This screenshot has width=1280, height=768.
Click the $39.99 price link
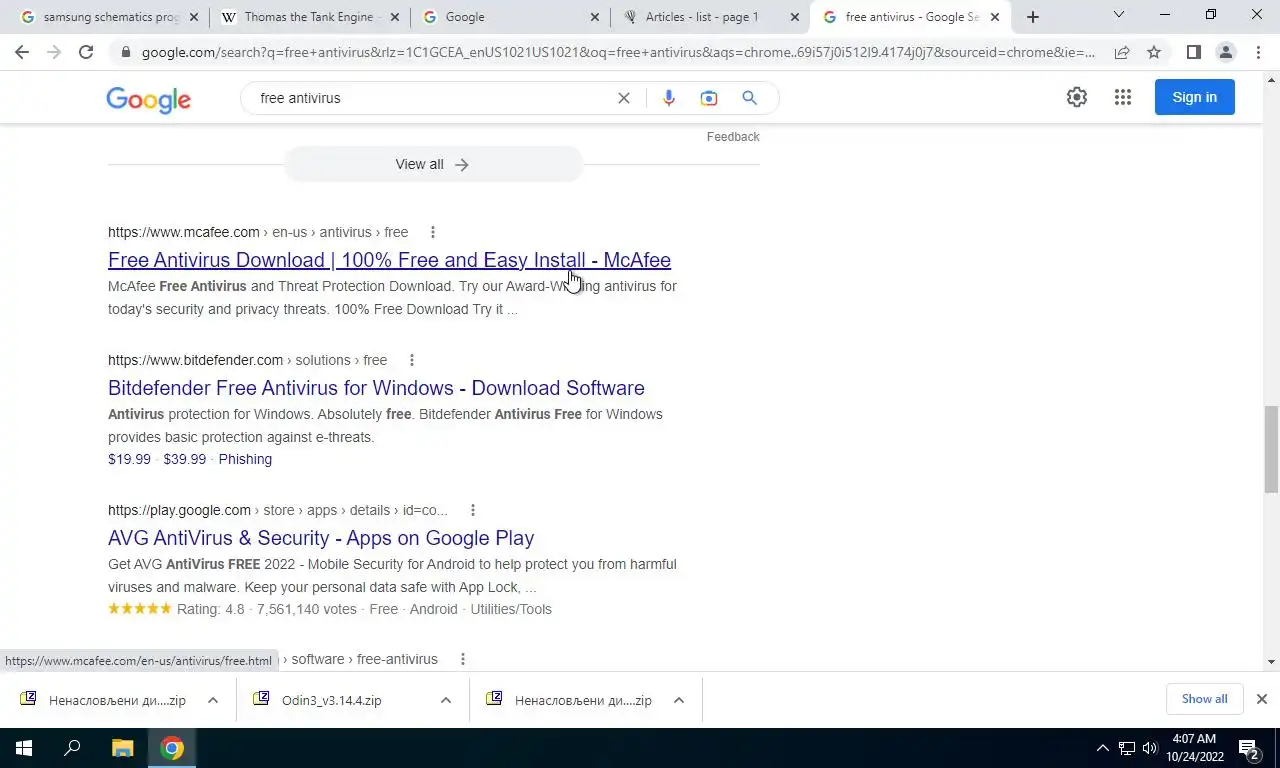tap(184, 459)
